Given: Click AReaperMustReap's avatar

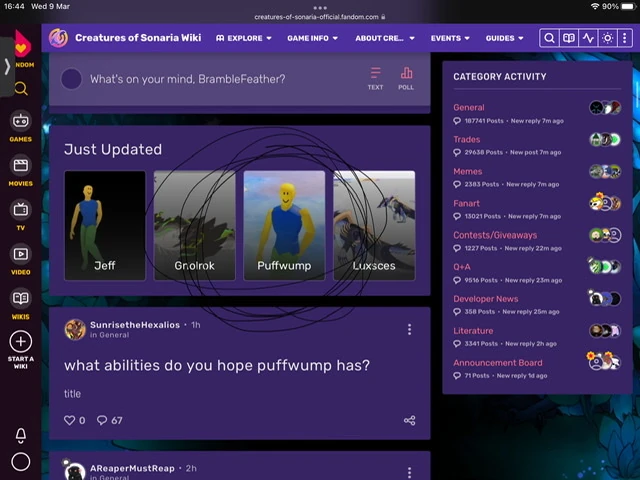Looking at the screenshot, I should click(x=74, y=471).
